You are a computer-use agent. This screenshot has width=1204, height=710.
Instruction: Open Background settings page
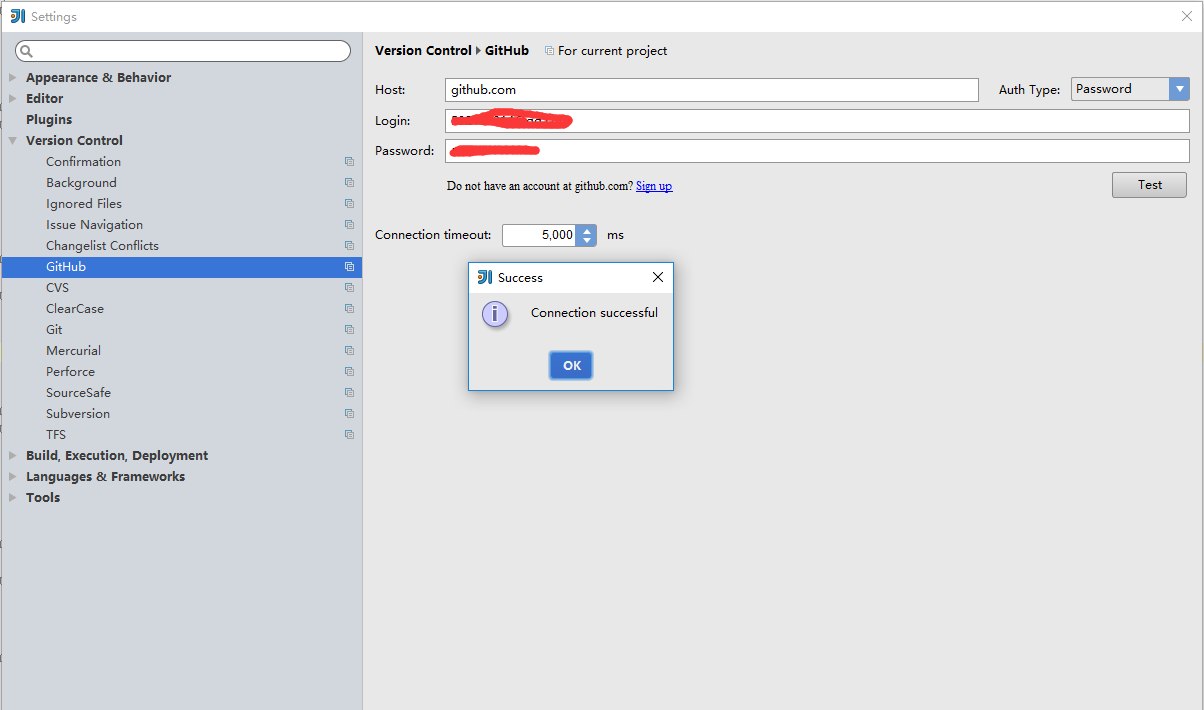click(x=81, y=183)
